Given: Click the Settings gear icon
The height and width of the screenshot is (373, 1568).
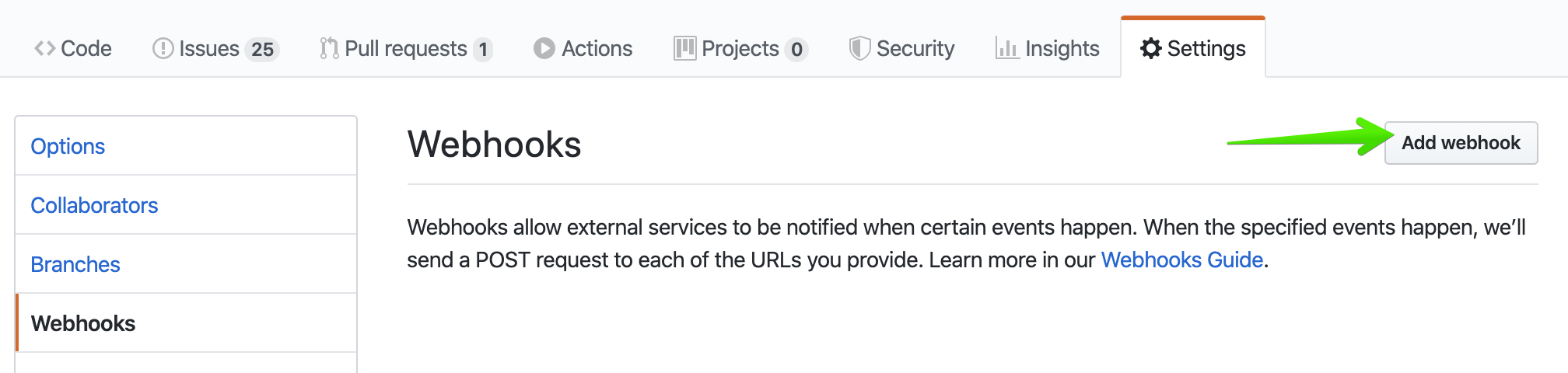Looking at the screenshot, I should (1150, 48).
